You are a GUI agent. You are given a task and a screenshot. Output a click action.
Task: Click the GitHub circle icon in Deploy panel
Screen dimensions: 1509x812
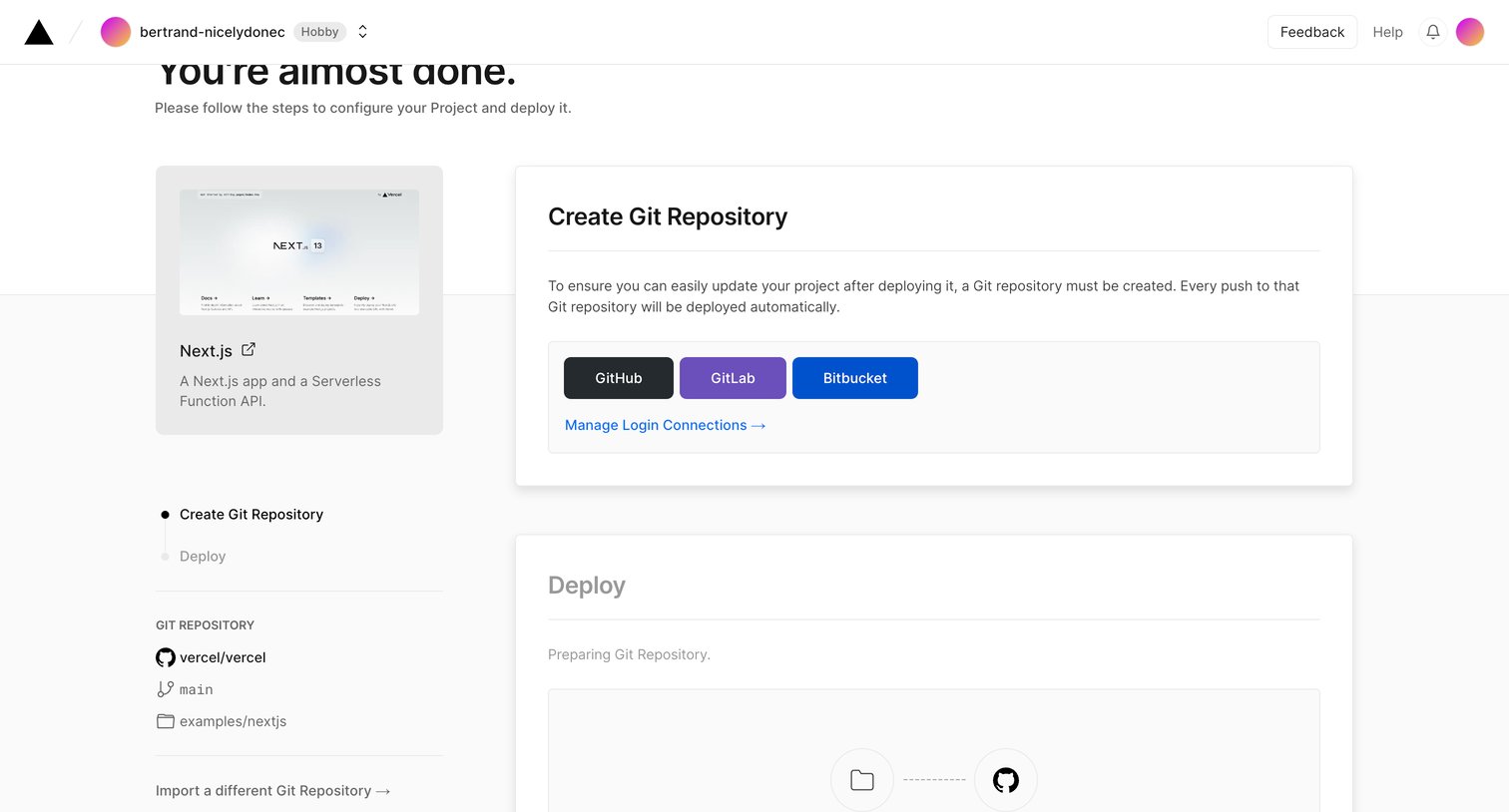click(x=1006, y=780)
